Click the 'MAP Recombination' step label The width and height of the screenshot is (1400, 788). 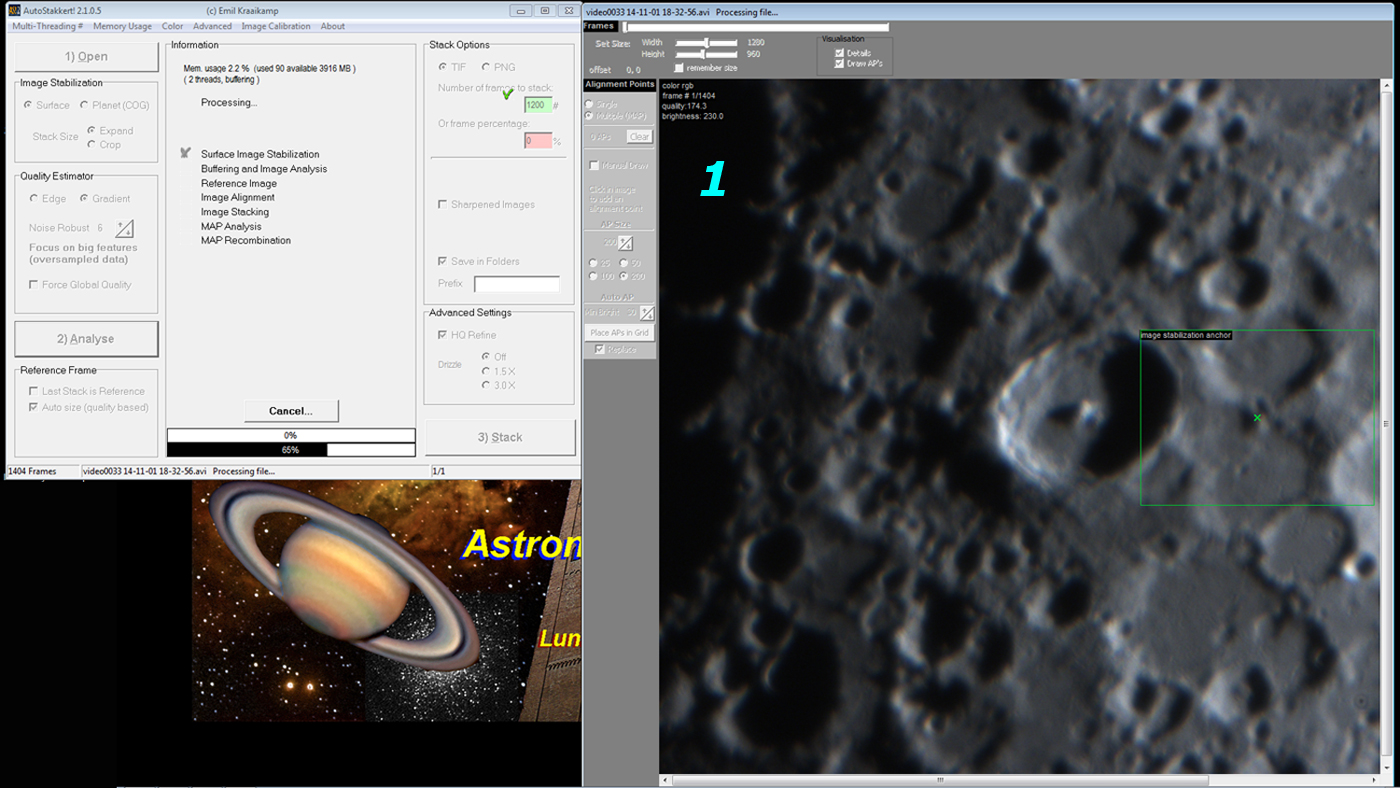[x=246, y=241]
